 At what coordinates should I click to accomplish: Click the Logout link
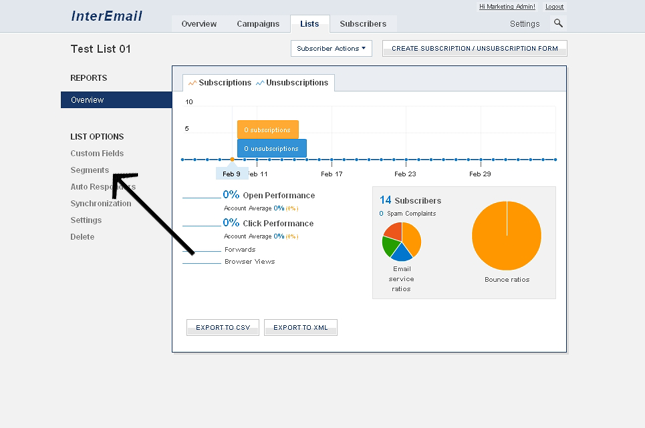[554, 7]
